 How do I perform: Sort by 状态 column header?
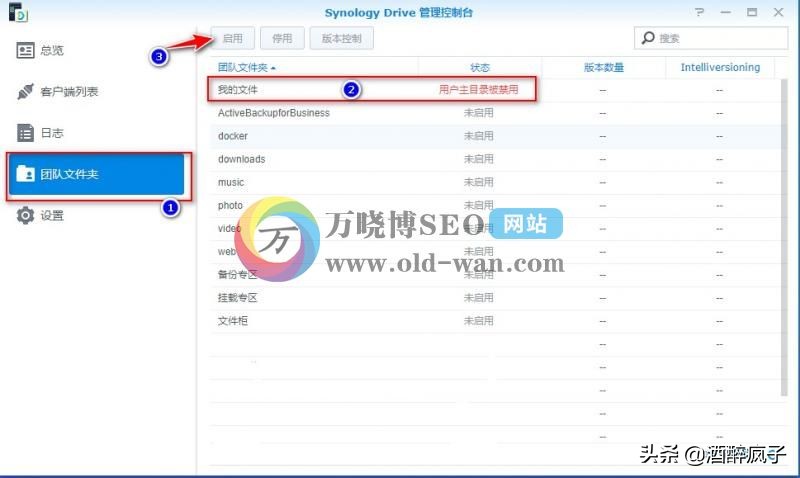coord(480,67)
